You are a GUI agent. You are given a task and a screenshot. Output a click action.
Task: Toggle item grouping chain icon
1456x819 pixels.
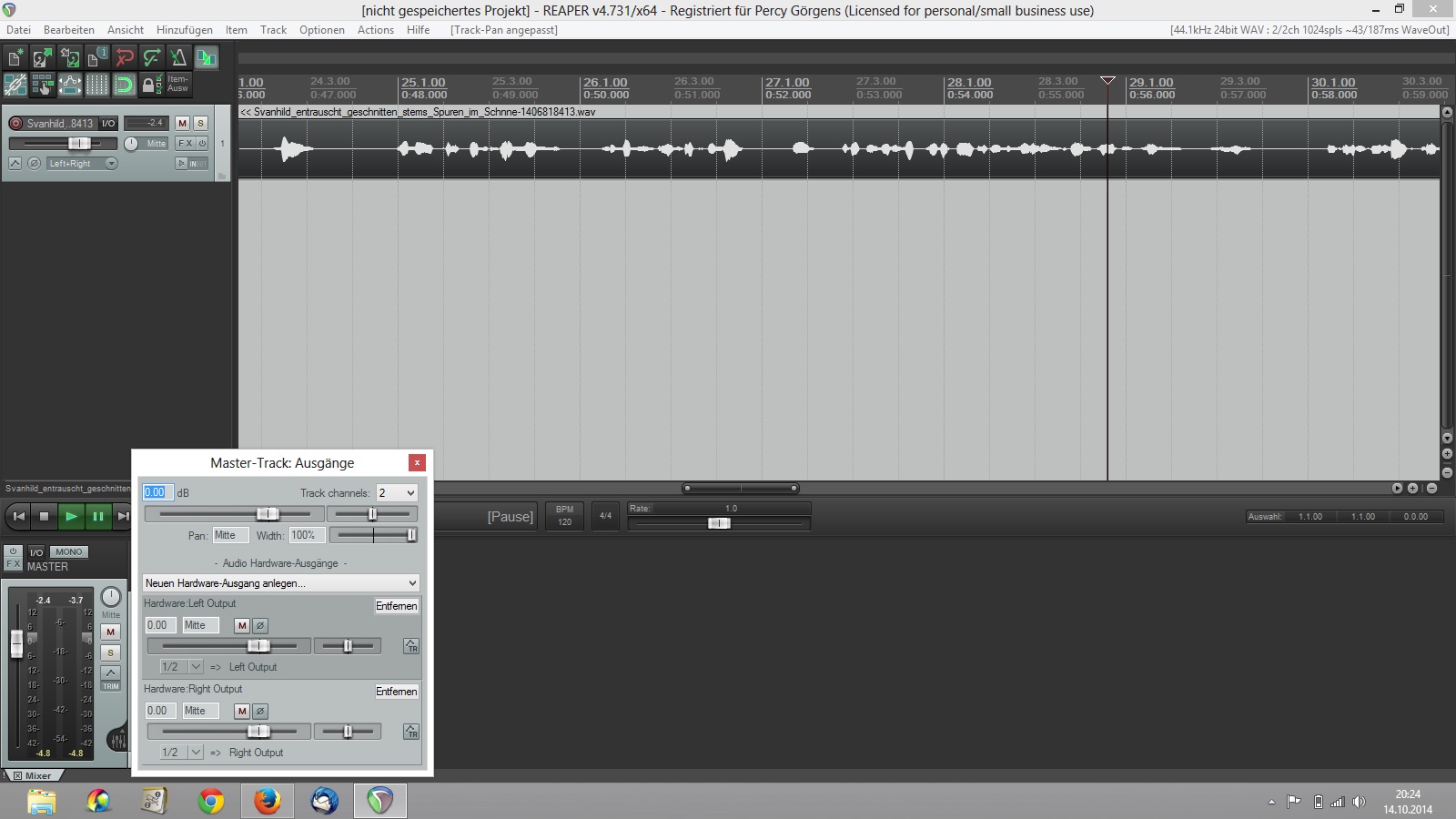15,85
